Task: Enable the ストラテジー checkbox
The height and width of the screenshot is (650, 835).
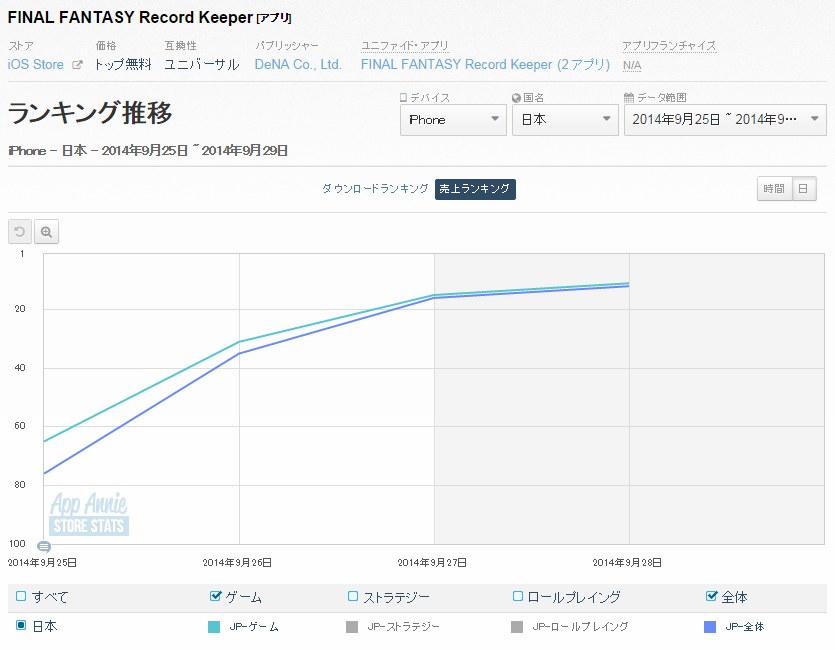Action: point(353,596)
